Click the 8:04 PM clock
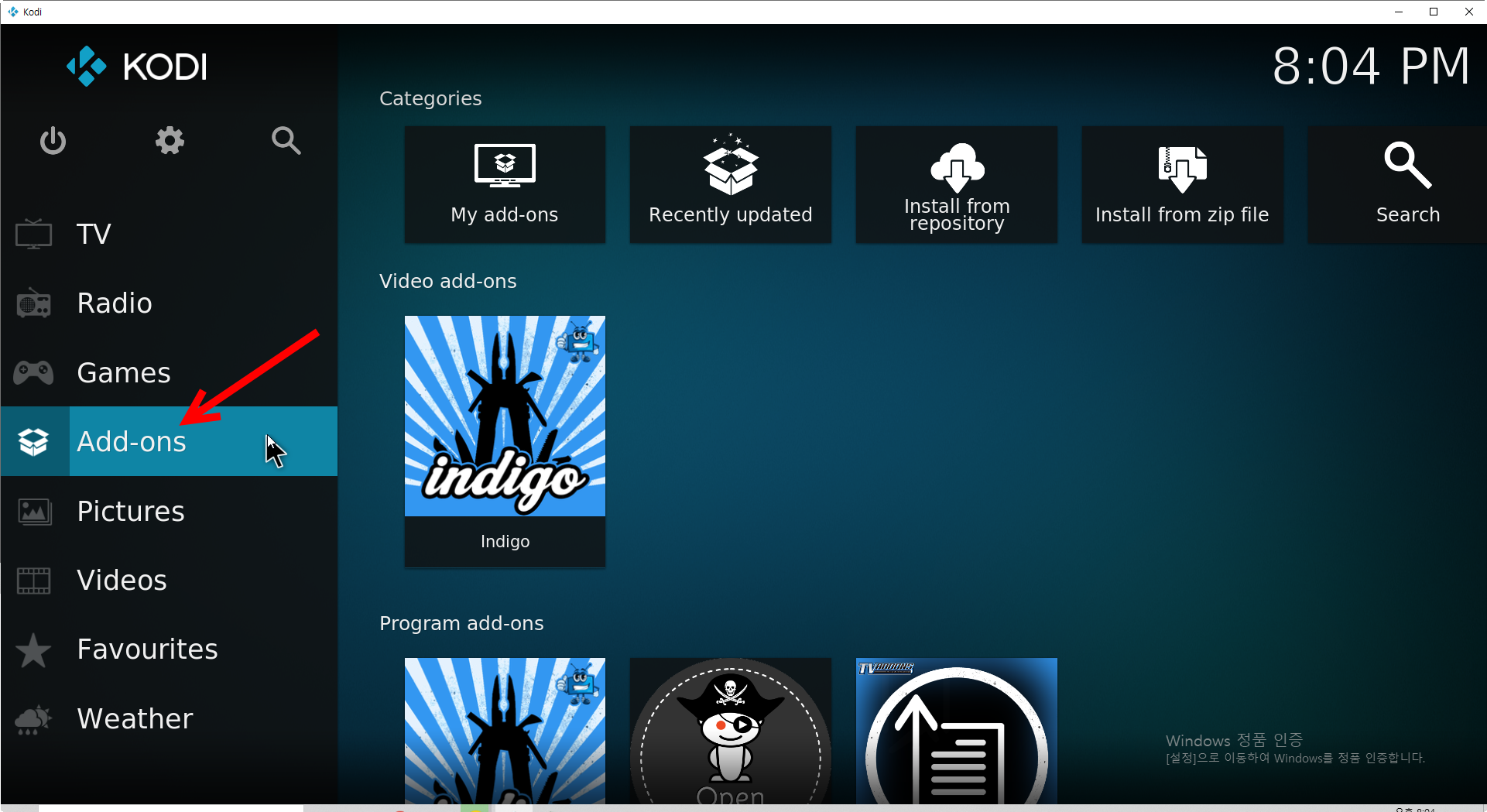1487x812 pixels. point(1371,67)
